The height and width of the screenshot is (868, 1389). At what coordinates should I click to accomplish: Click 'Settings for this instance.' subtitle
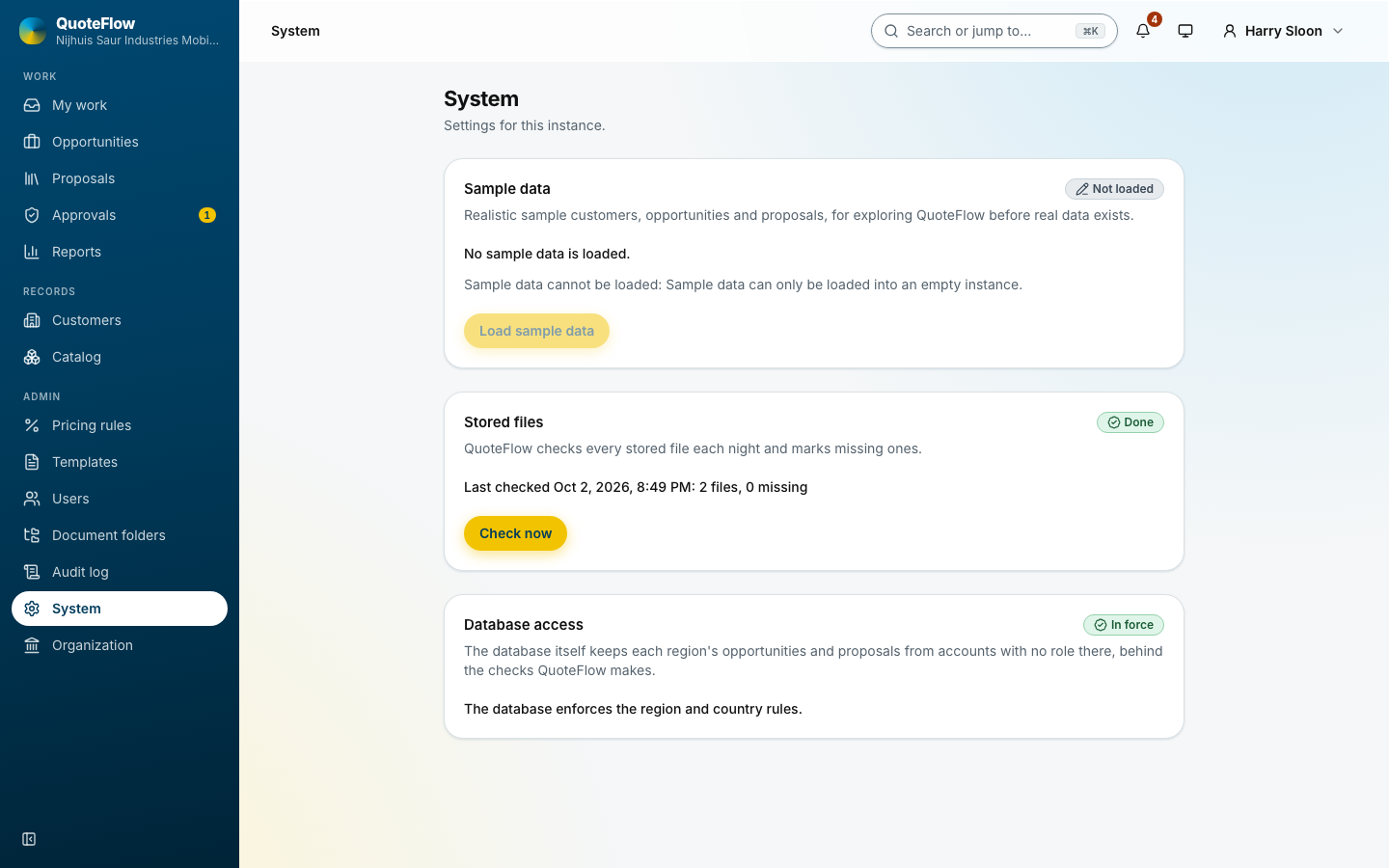tap(525, 125)
